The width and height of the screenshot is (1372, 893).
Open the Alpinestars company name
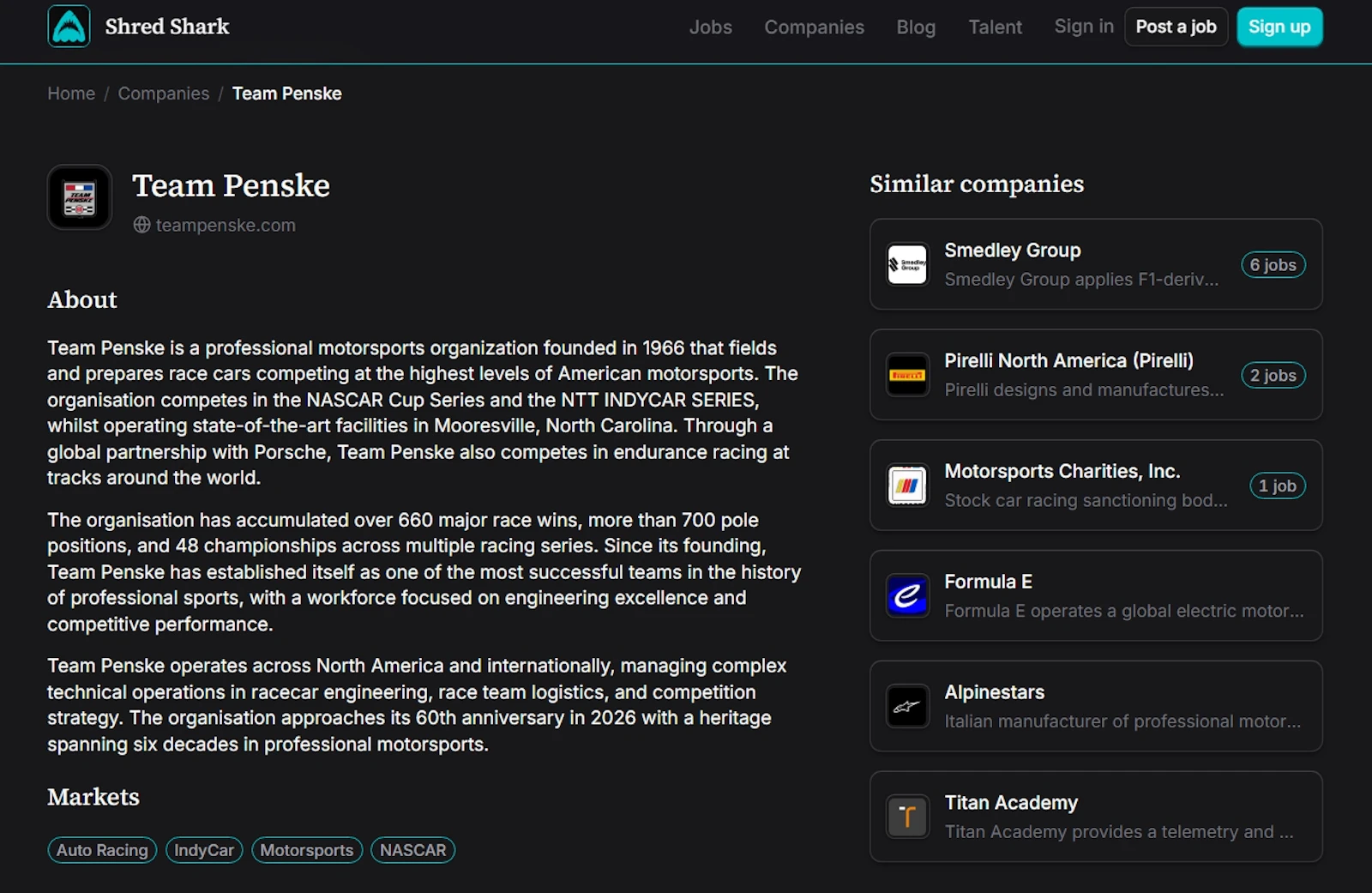(x=995, y=692)
